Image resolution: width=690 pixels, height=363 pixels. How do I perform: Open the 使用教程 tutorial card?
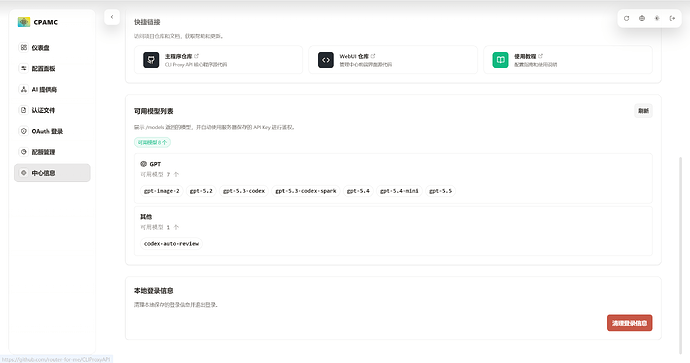point(568,60)
